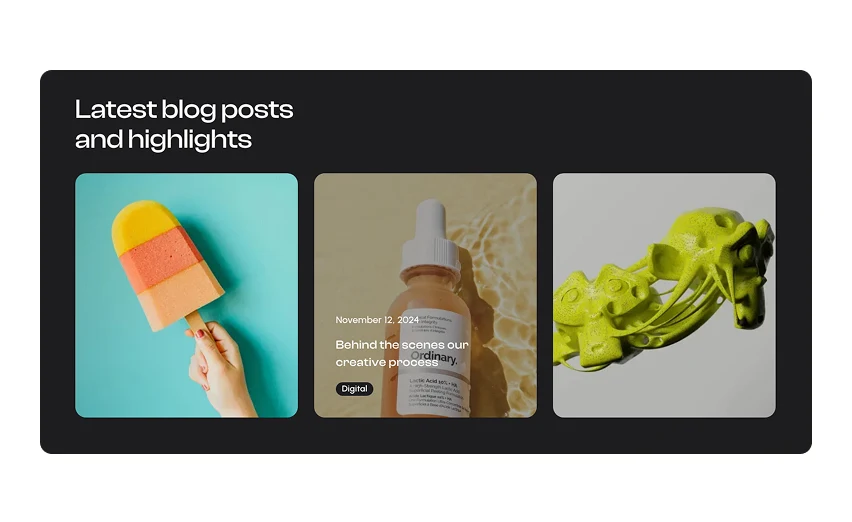852x522 pixels.
Task: Open the popsicle blog post card
Action: pos(186,295)
